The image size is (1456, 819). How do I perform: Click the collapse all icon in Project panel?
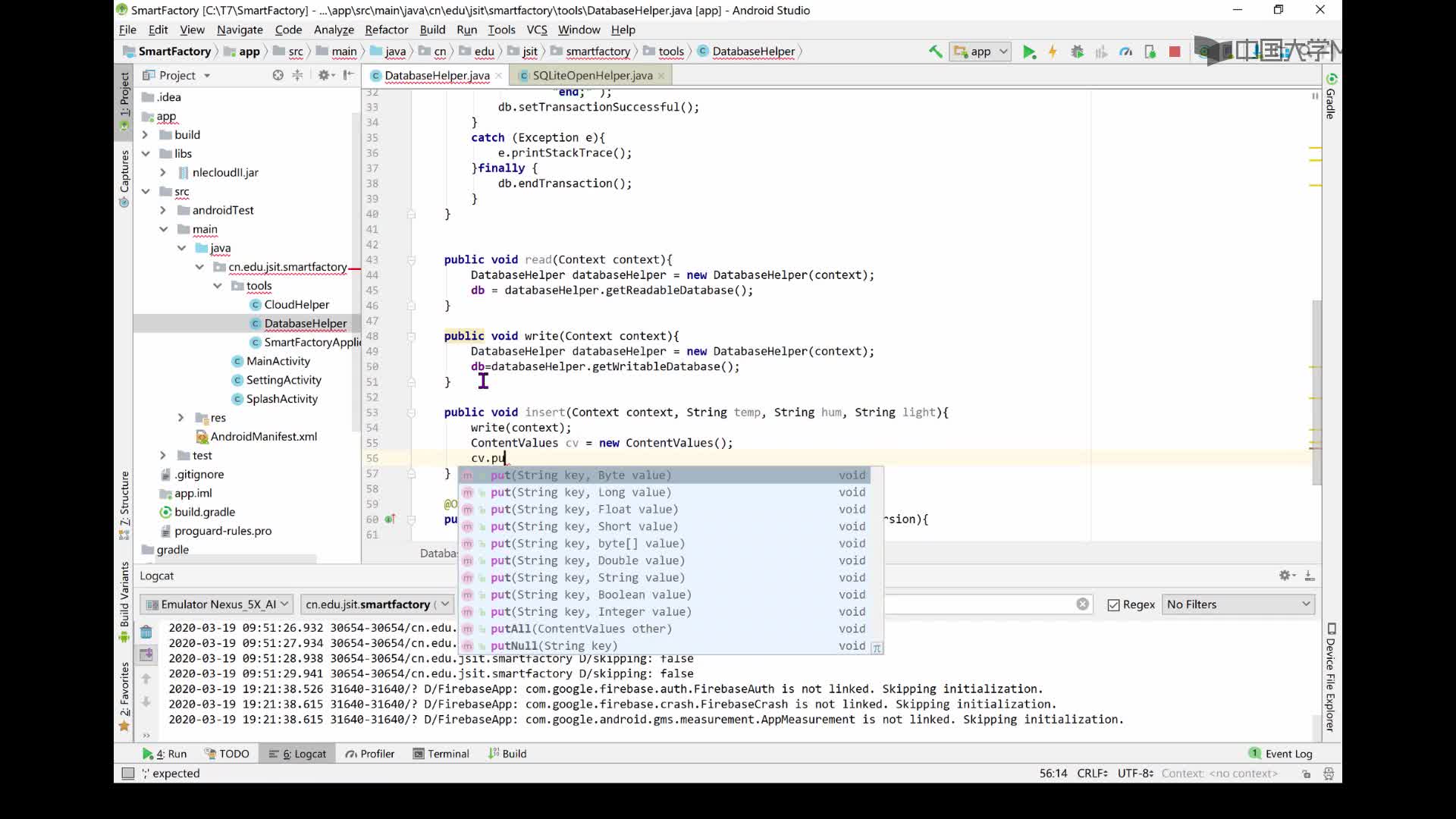[x=297, y=75]
